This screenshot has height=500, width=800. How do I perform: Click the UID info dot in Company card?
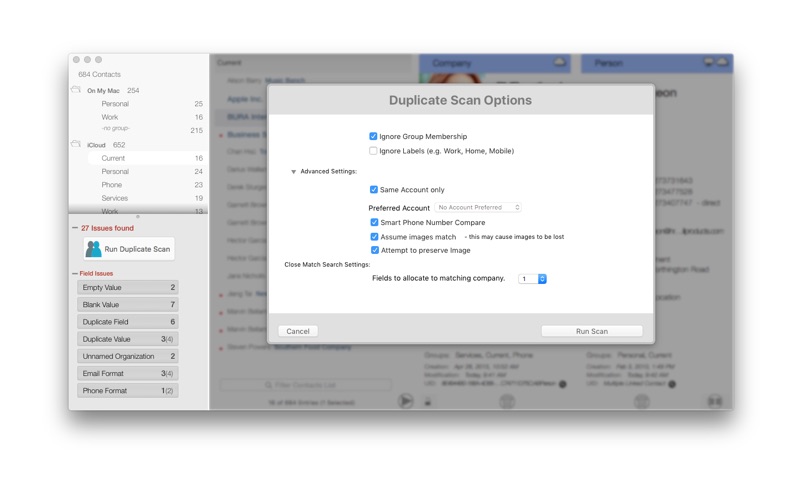[562, 384]
